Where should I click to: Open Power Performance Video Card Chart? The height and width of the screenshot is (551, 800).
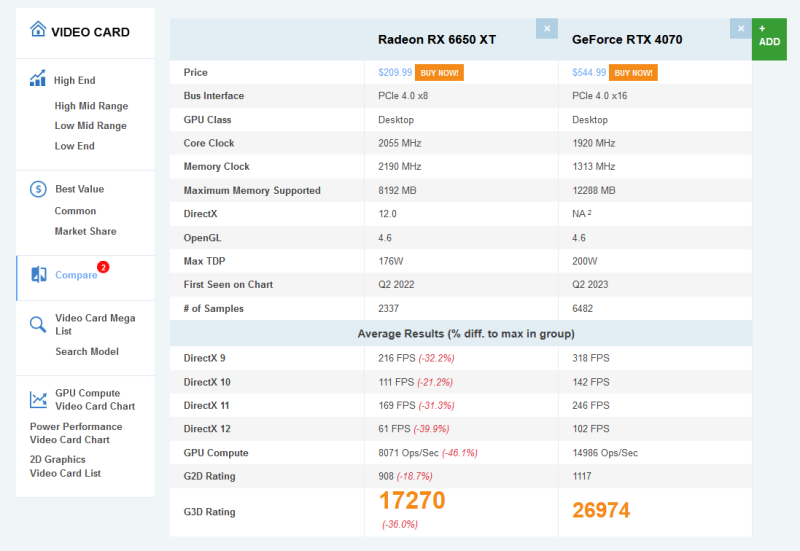pyautogui.click(x=76, y=433)
